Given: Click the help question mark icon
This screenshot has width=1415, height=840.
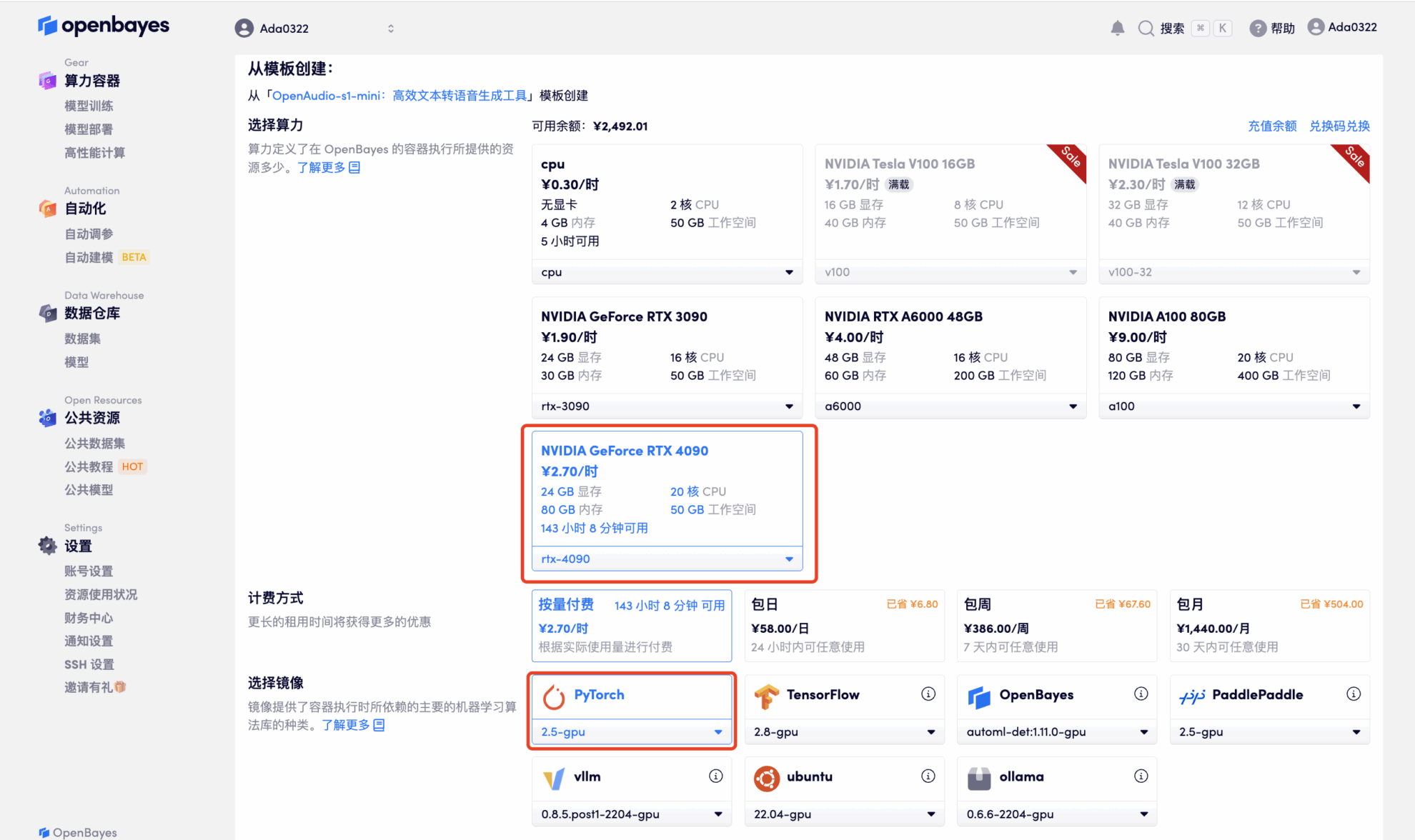Looking at the screenshot, I should point(1257,28).
